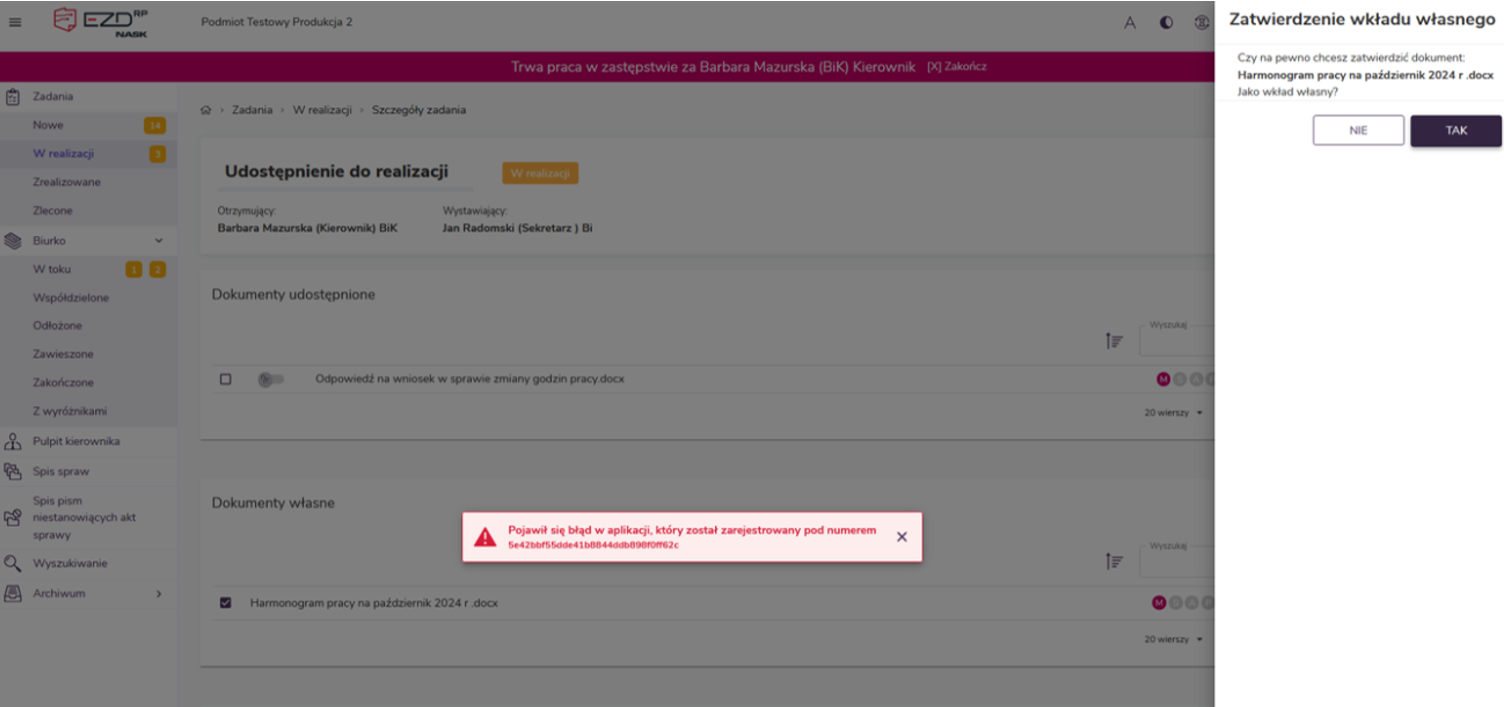Open Pulpit kierownika from sidebar

click(76, 441)
